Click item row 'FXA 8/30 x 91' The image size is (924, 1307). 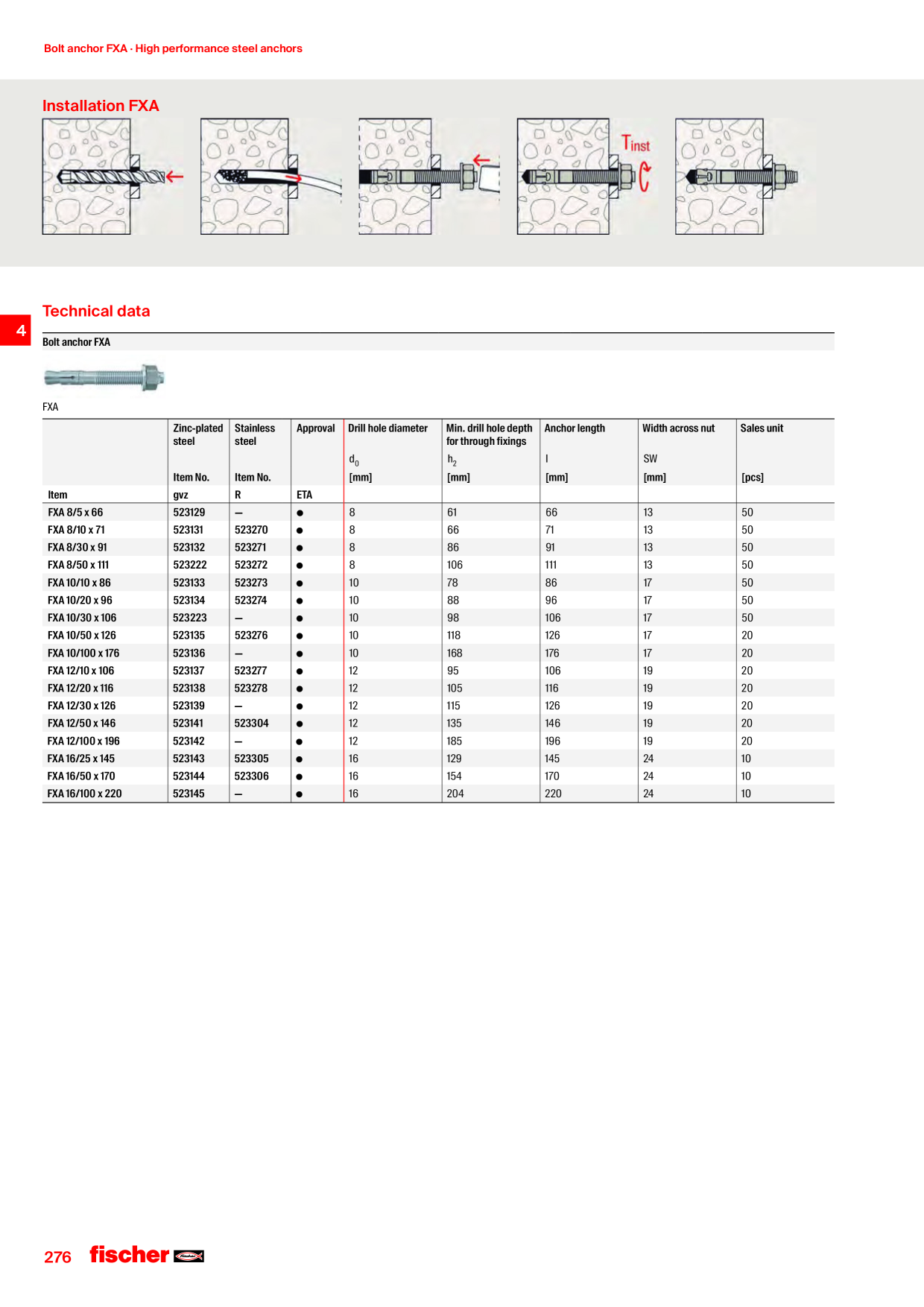pos(438,548)
